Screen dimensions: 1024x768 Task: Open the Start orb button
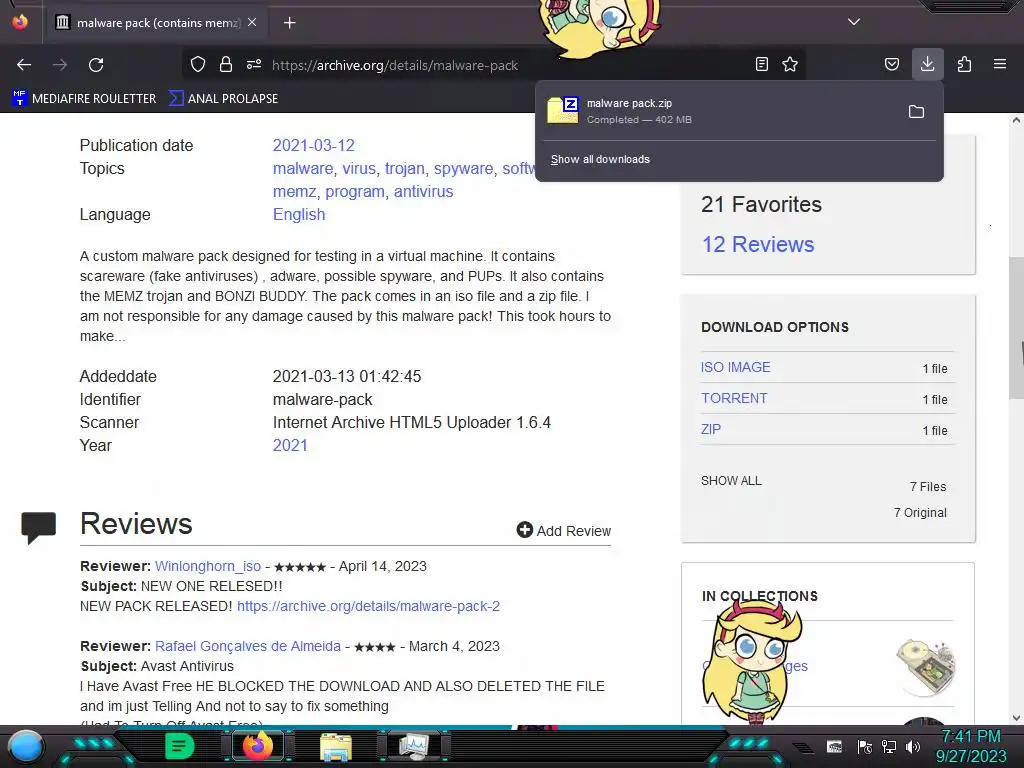[x=26, y=746]
